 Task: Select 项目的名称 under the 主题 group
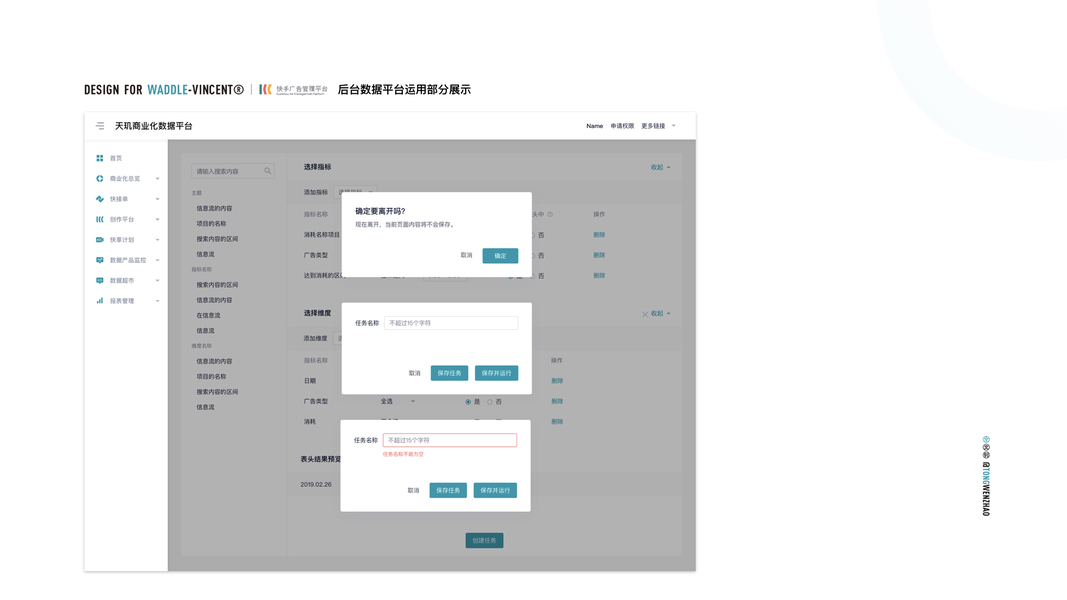[x=211, y=224]
